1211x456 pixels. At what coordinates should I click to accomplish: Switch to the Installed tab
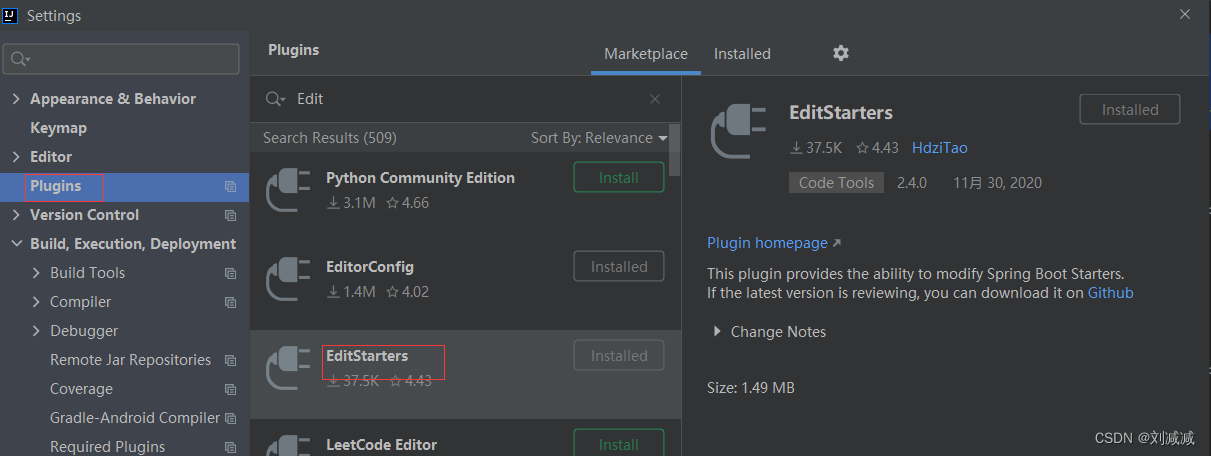742,54
